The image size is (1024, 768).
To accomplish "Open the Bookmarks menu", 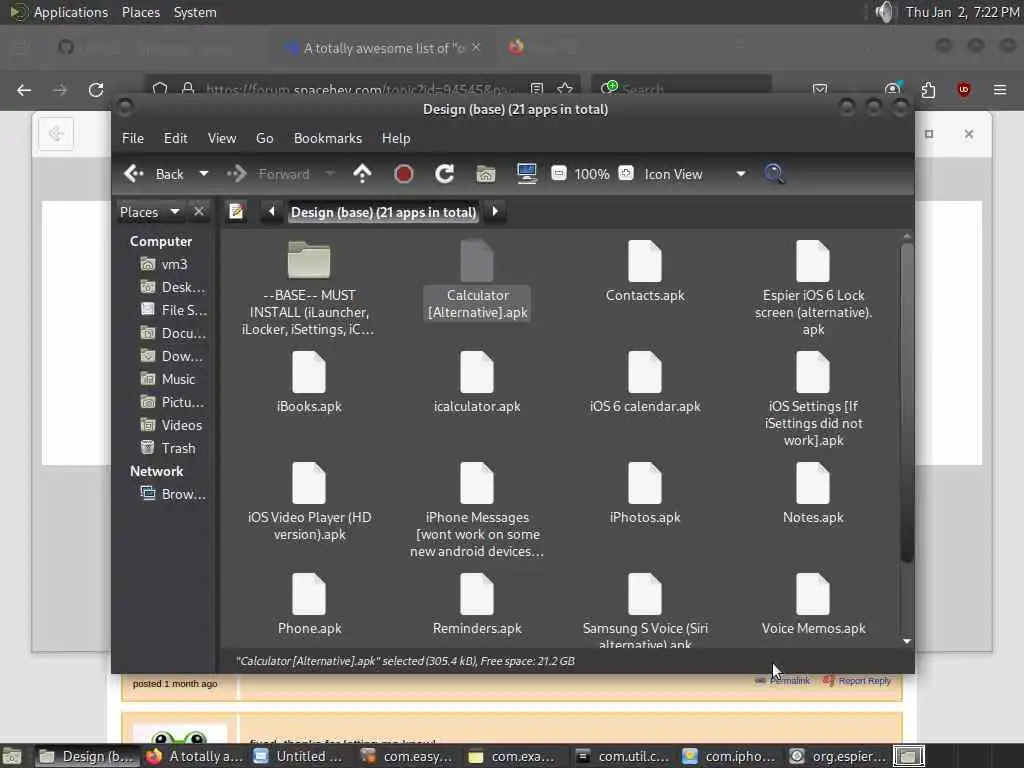I will [328, 138].
